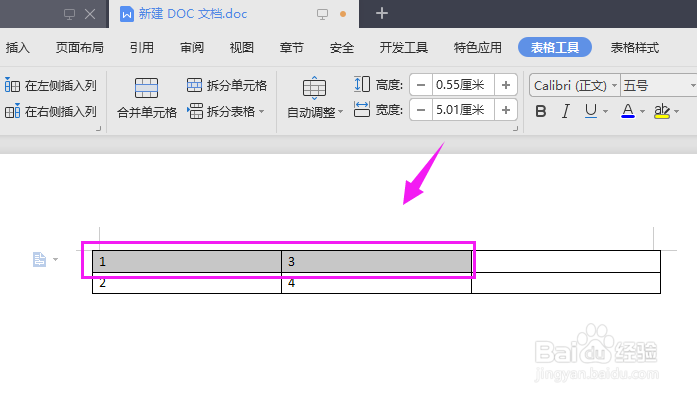Viewport: 697px width, 398px height.
Task: Open the 审阅 tab
Action: 192,48
